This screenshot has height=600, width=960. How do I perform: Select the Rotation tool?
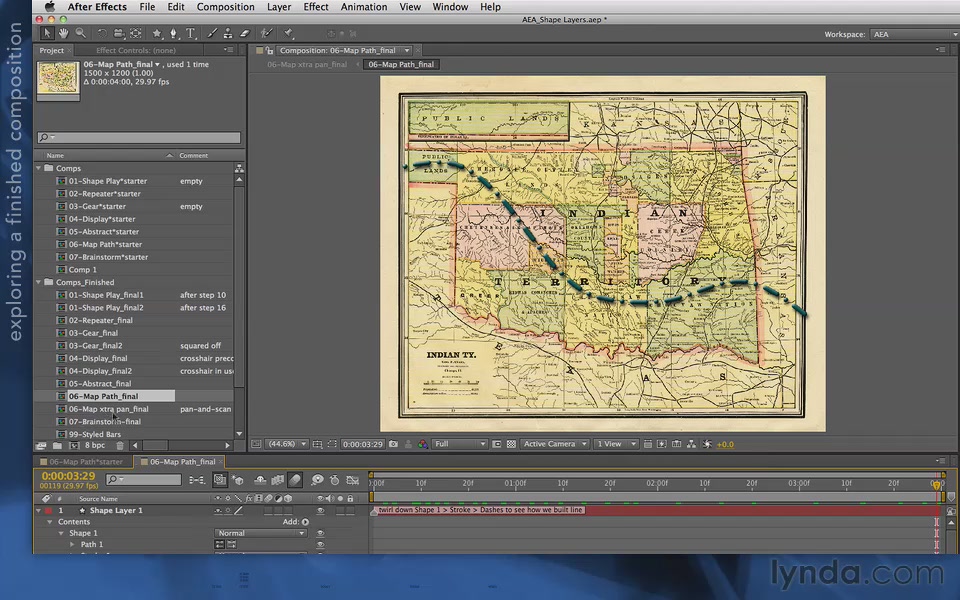(102, 33)
